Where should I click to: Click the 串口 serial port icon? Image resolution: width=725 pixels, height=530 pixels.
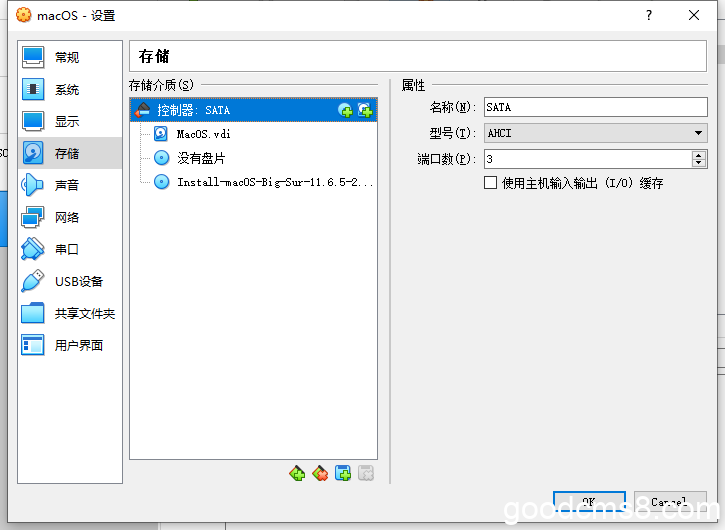(33, 249)
